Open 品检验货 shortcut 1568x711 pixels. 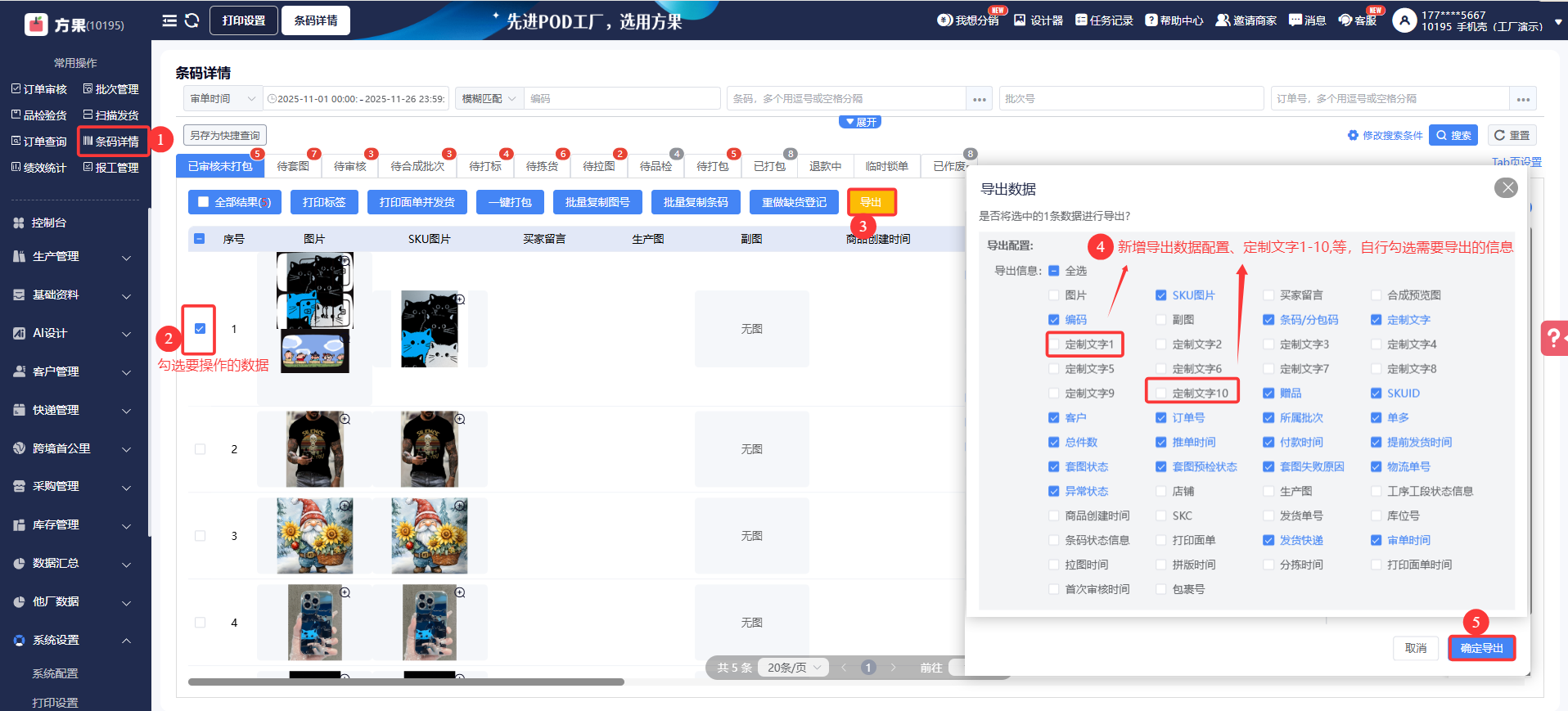point(39,115)
